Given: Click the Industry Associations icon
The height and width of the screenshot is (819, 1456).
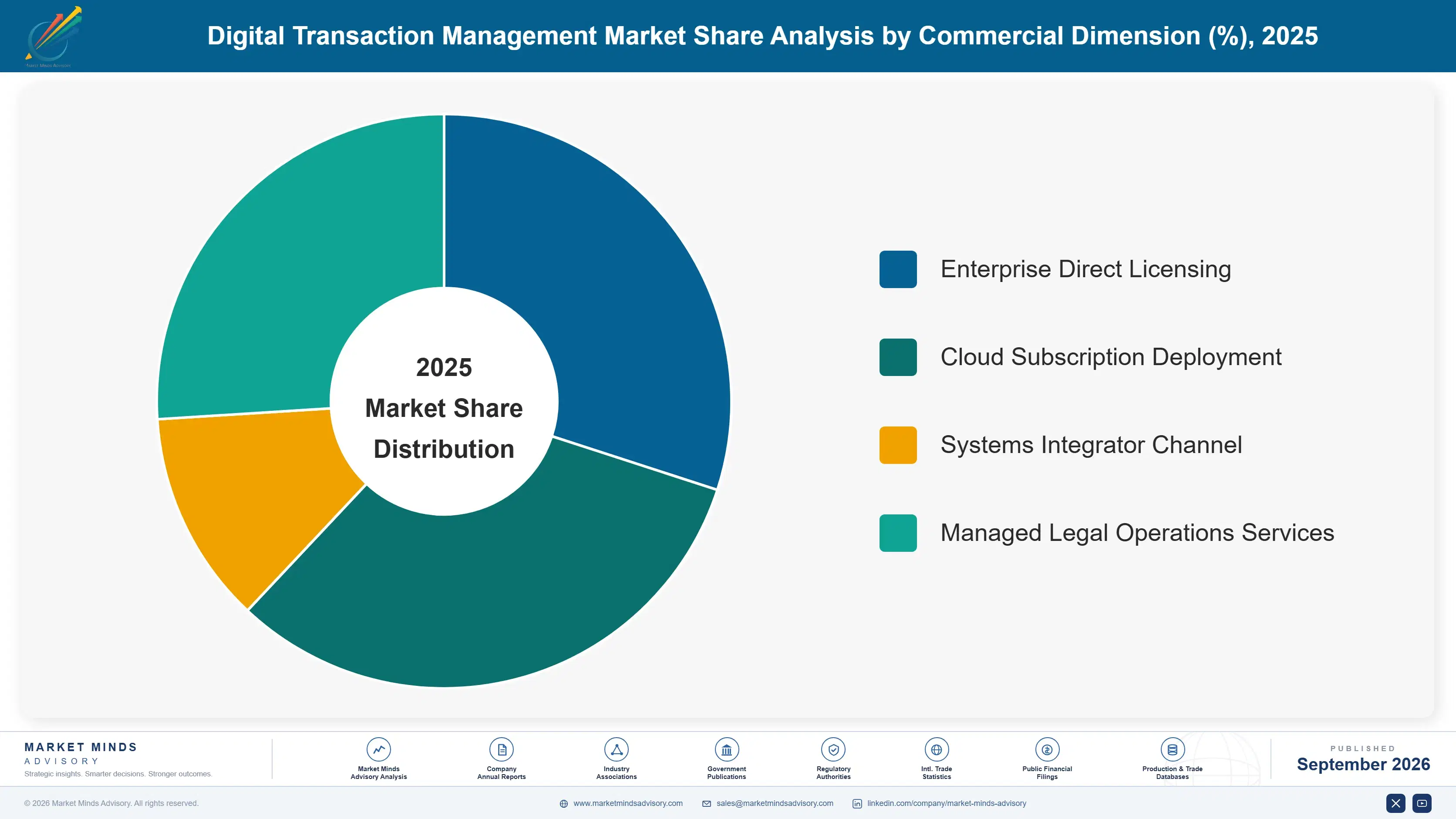Looking at the screenshot, I should tap(616, 749).
